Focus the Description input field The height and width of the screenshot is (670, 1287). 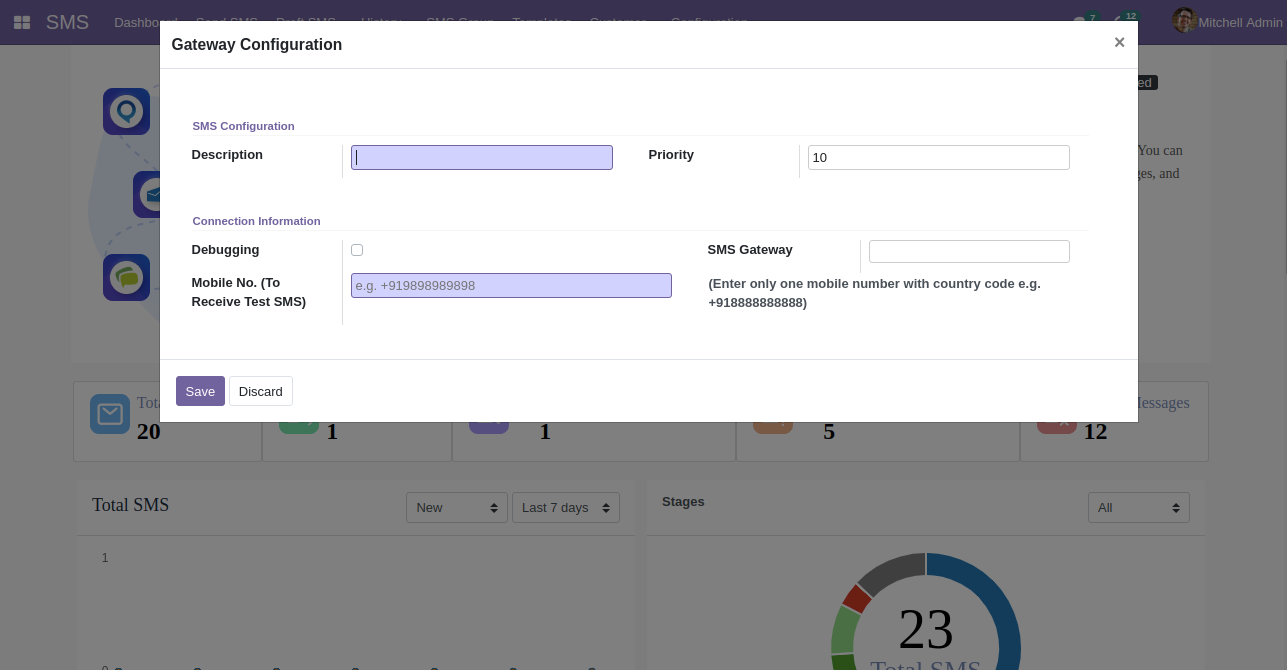click(481, 157)
